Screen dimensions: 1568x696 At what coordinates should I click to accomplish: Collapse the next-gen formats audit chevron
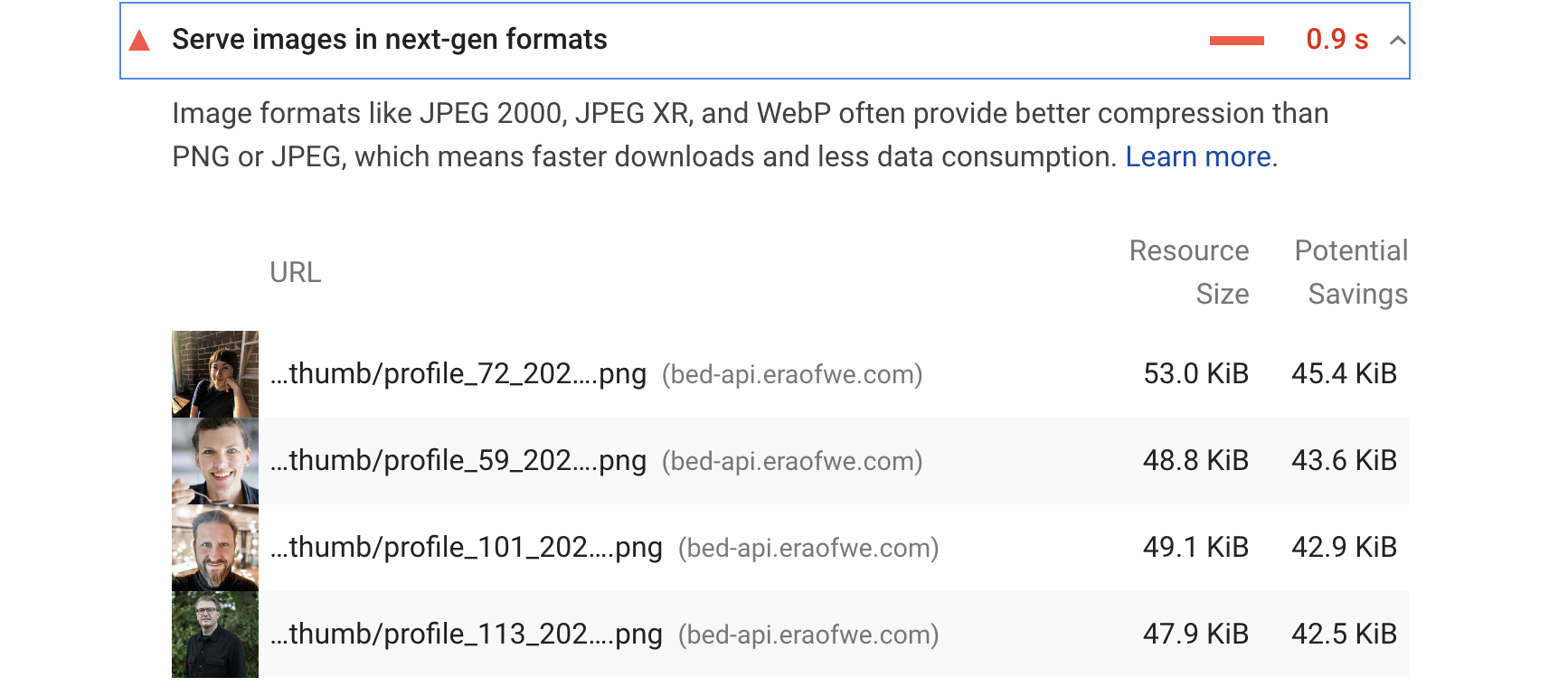click(1397, 41)
